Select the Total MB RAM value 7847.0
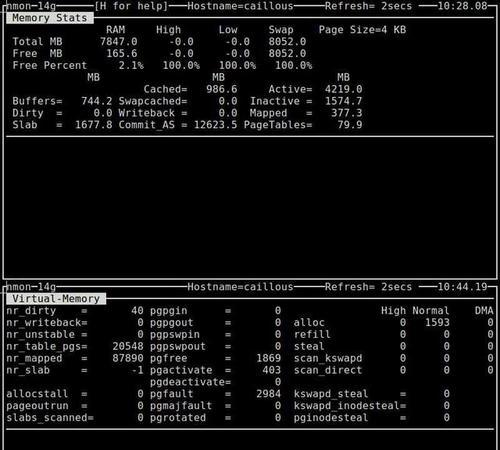Screen dimensions: 500x450 pyautogui.click(x=119, y=42)
